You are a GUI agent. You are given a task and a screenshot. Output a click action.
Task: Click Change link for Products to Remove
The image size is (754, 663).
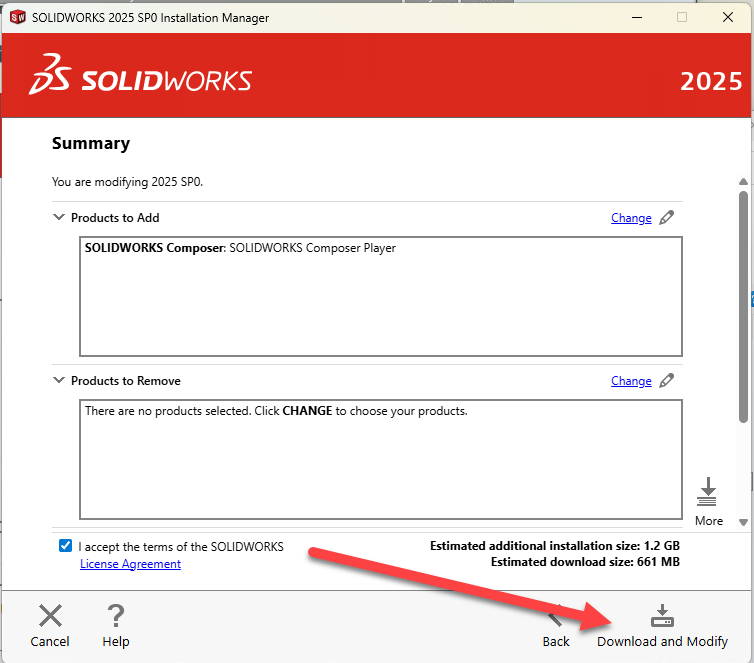(x=631, y=381)
